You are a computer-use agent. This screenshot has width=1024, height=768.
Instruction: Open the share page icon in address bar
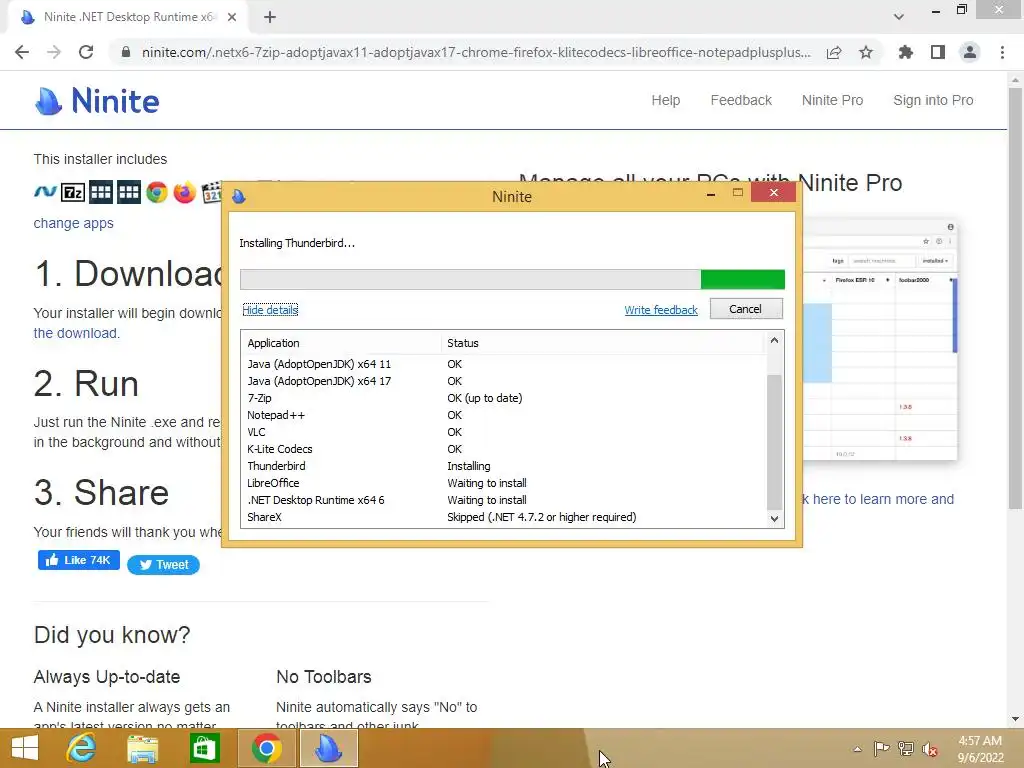point(834,52)
